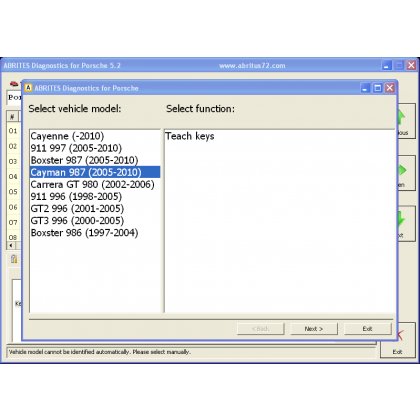Click Exit button in the dialog

367,329
